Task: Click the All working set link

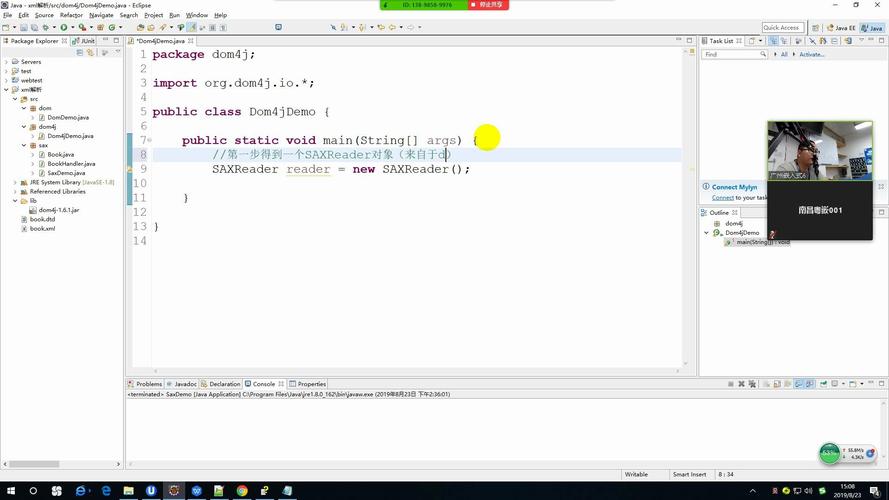Action: point(784,54)
